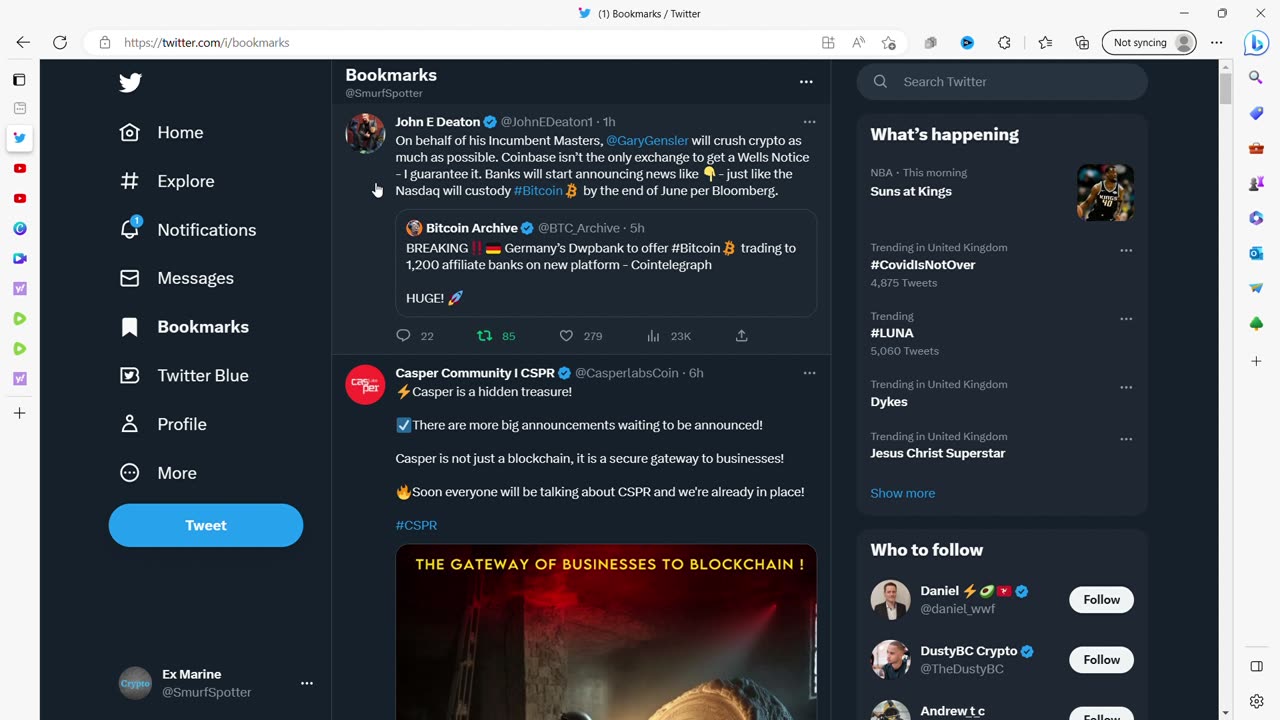Viewport: 1280px width, 720px height.
Task: Click the Search Twitter field
Action: tap(1002, 82)
